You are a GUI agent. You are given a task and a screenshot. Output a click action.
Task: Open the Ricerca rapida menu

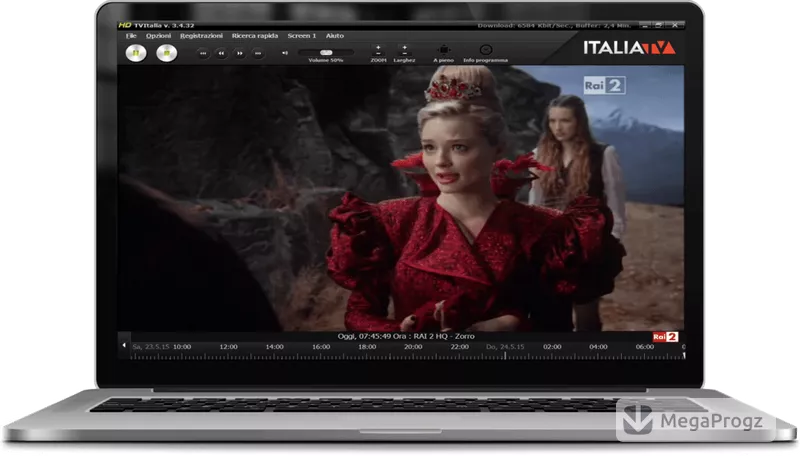pyautogui.click(x=255, y=36)
